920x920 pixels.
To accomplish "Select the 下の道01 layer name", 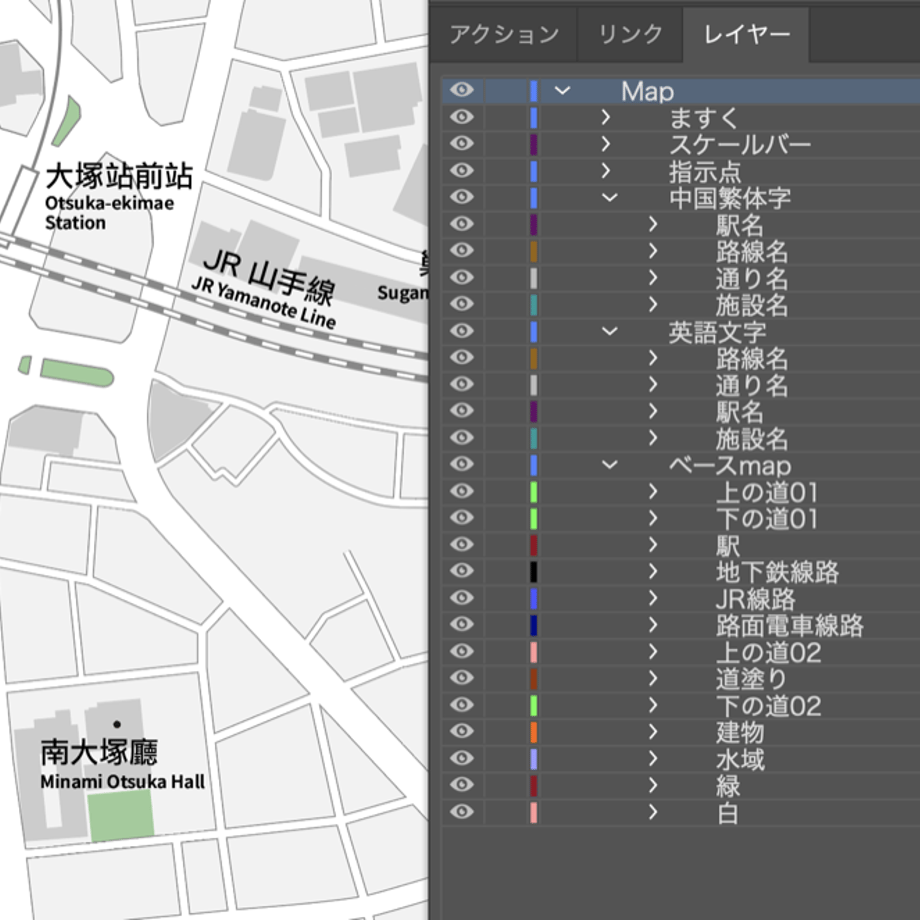I will pos(767,519).
